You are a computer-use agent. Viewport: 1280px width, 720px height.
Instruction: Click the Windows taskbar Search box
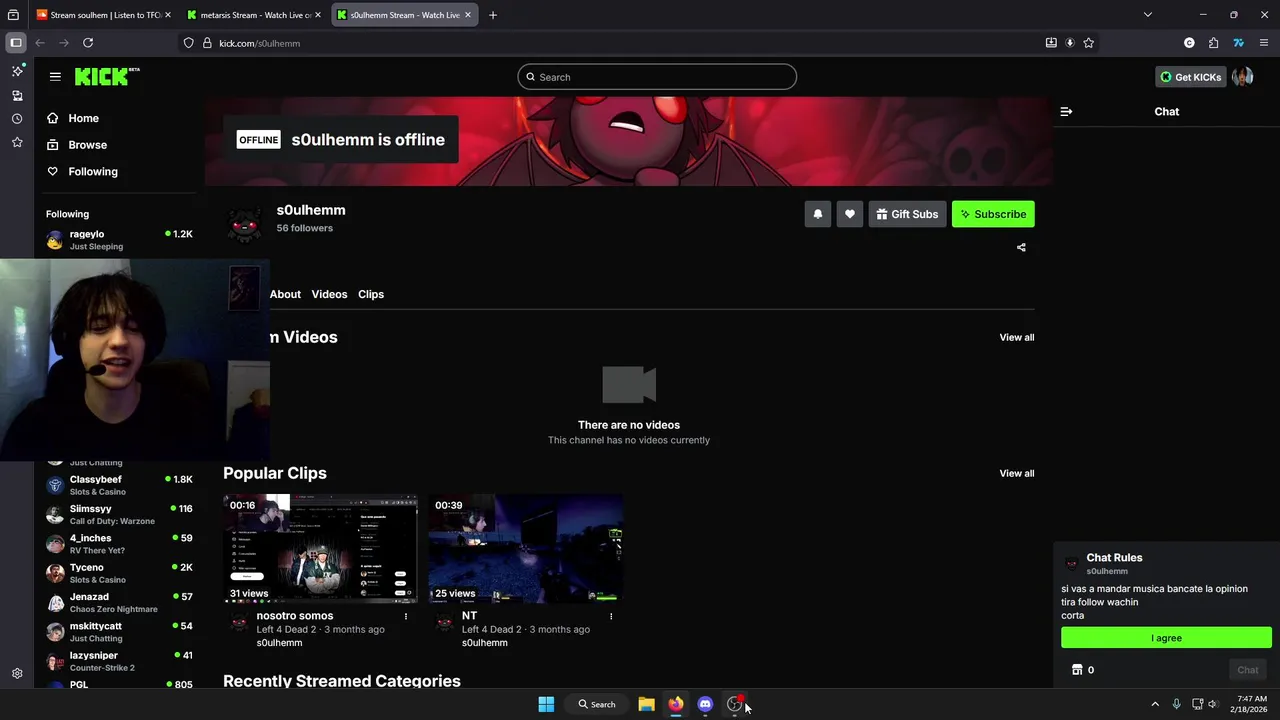tap(597, 705)
